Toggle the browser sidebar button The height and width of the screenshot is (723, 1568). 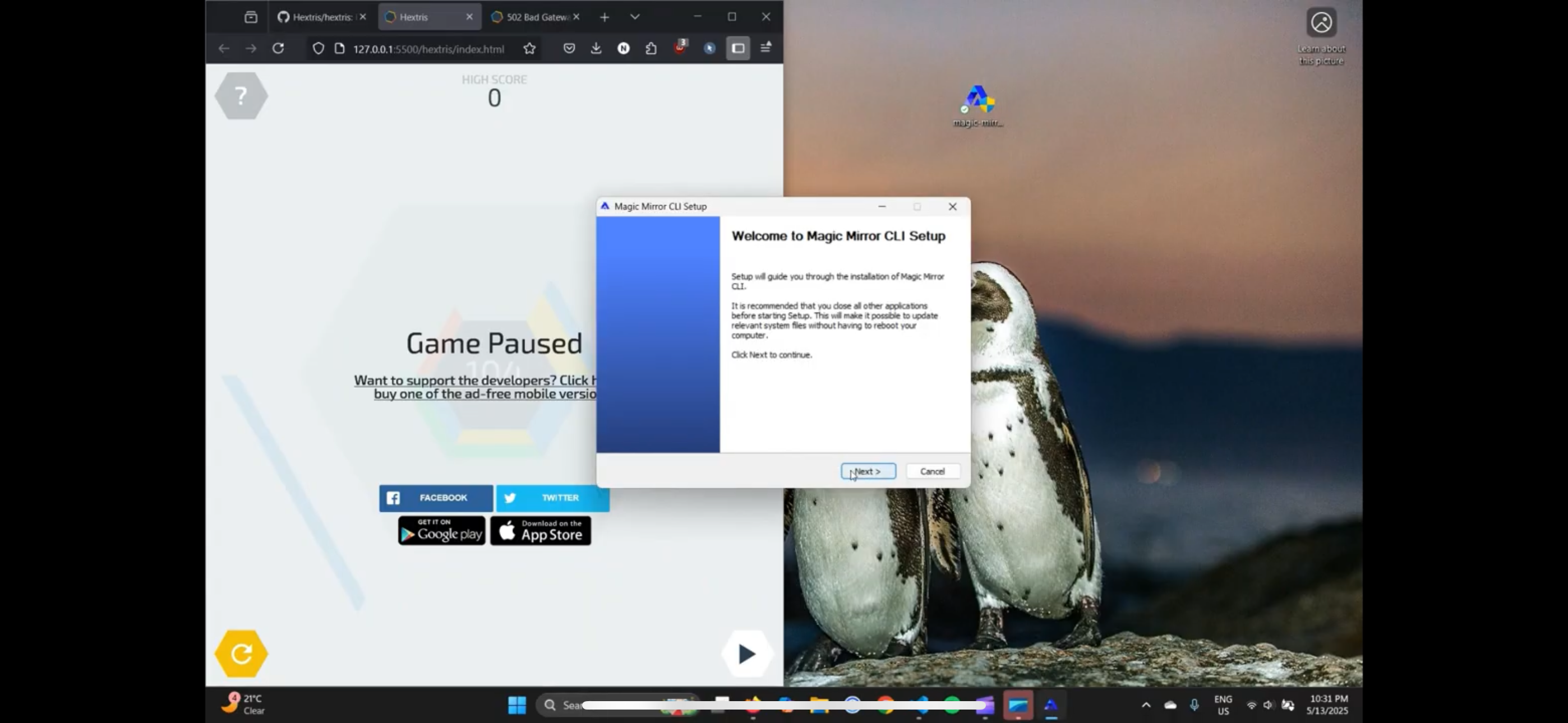click(738, 49)
